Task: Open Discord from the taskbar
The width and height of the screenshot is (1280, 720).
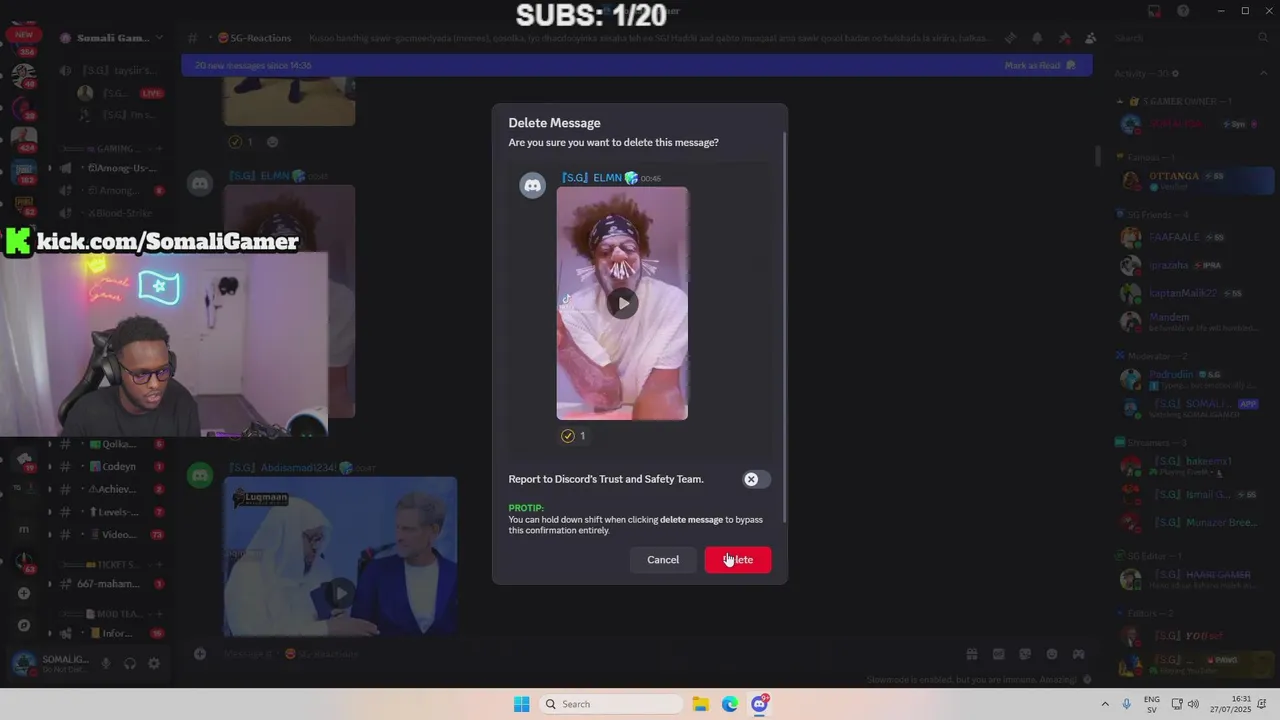Action: pos(759,704)
